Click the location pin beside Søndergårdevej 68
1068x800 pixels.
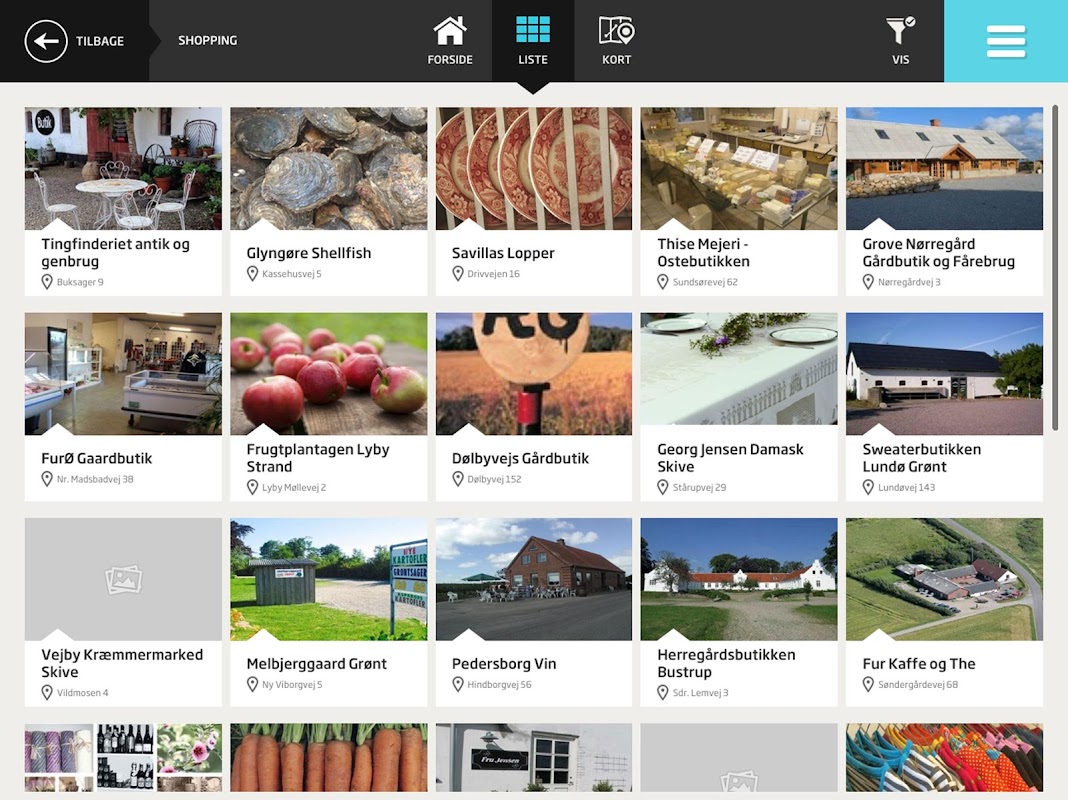pyautogui.click(x=868, y=684)
